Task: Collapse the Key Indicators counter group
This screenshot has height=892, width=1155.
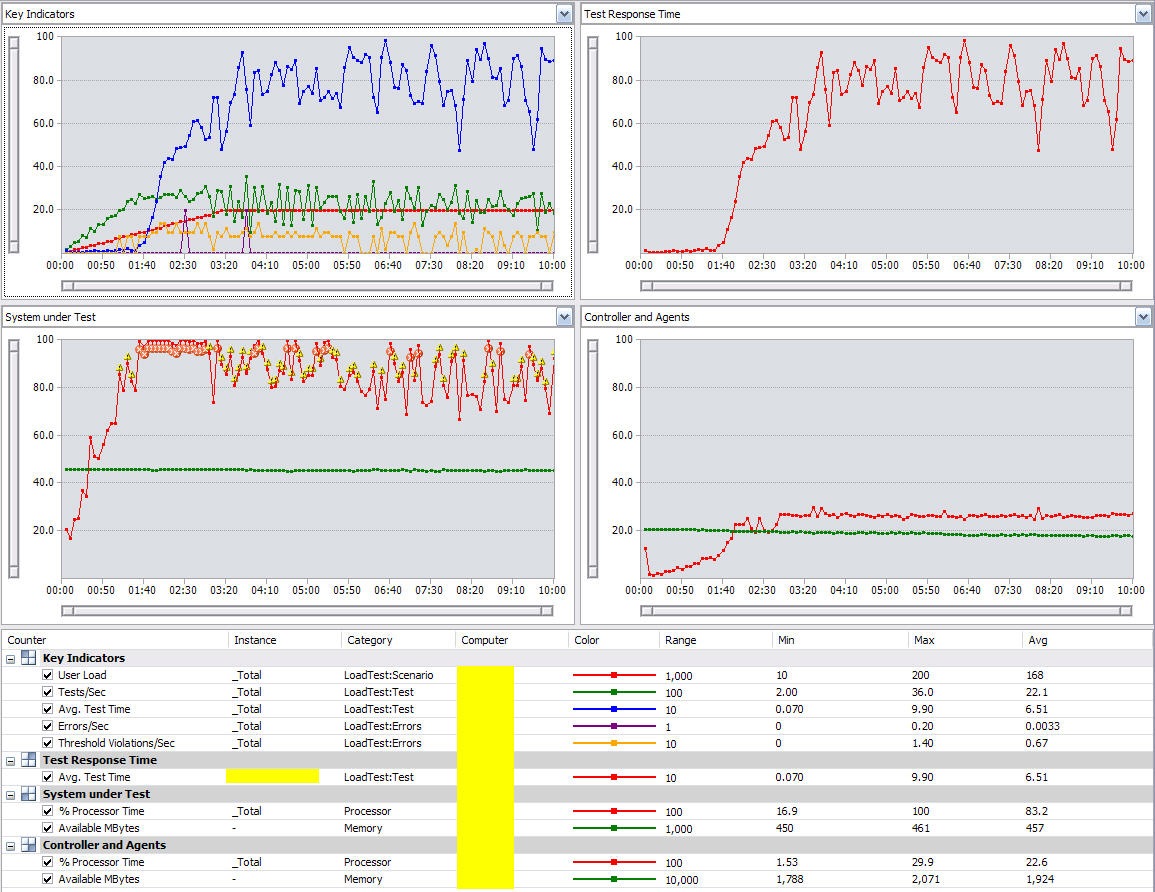Action: click(x=10, y=659)
